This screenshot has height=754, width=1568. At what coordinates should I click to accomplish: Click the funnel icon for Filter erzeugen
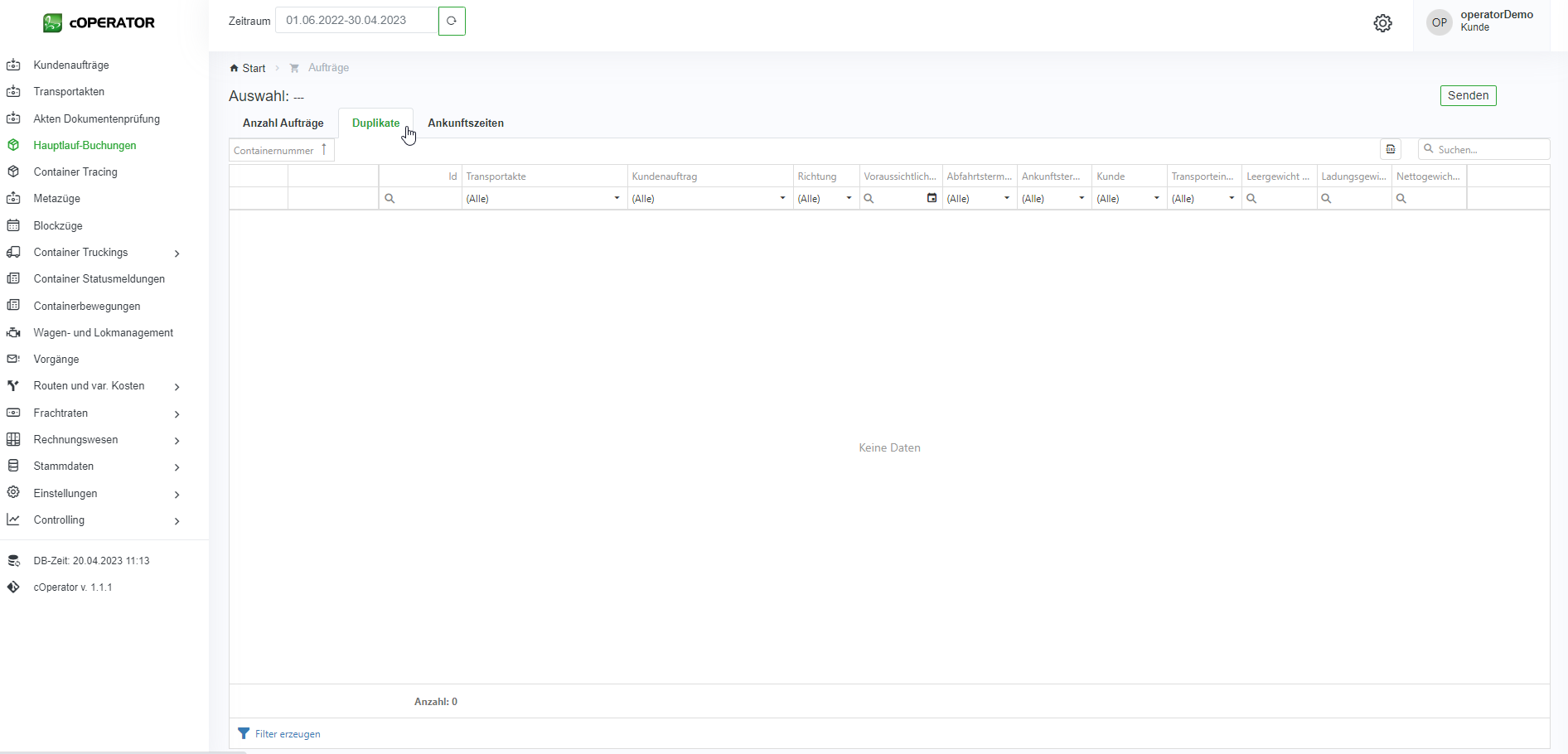[x=244, y=733]
